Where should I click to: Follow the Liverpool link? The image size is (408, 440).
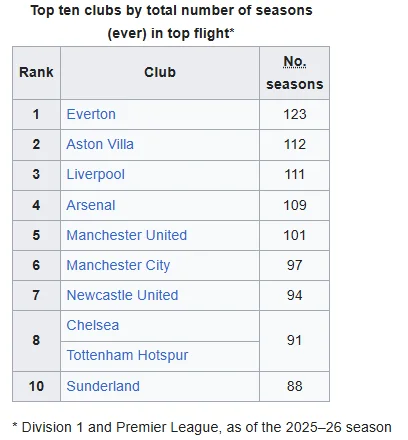(x=96, y=174)
